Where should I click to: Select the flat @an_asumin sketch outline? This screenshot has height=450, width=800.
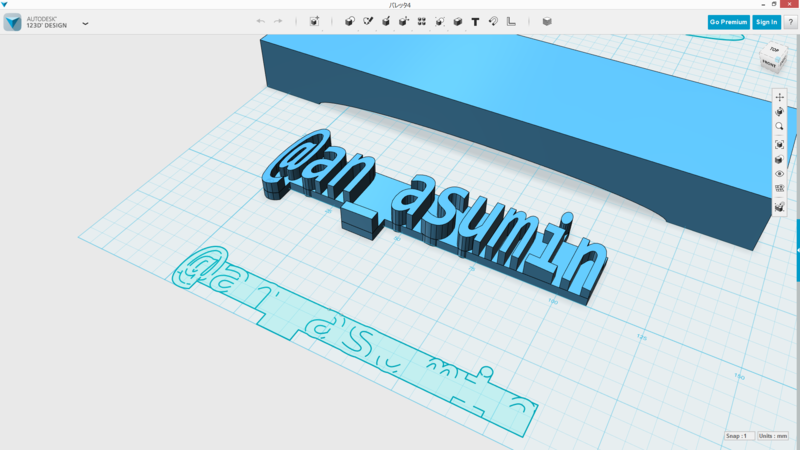coord(355,341)
